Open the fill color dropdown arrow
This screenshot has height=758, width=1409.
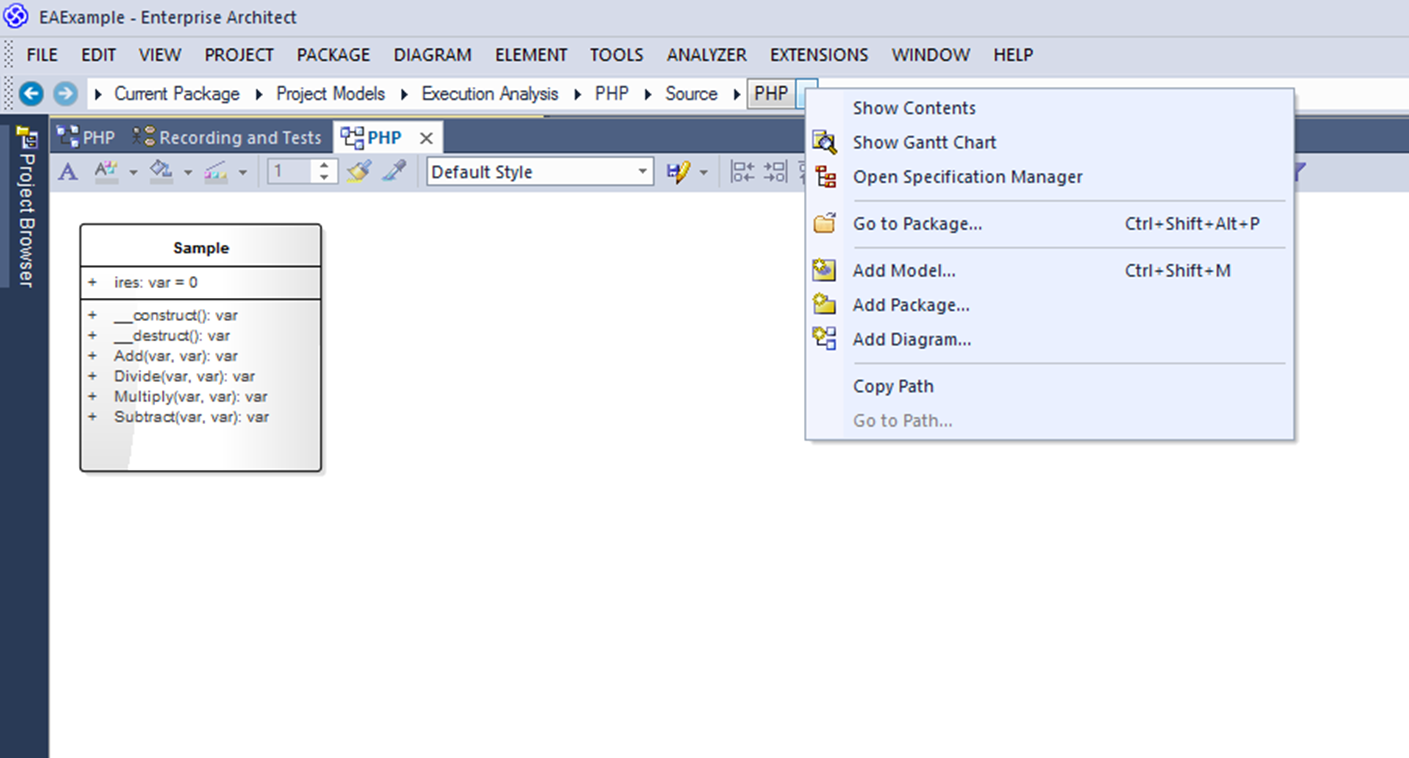pyautogui.click(x=188, y=173)
